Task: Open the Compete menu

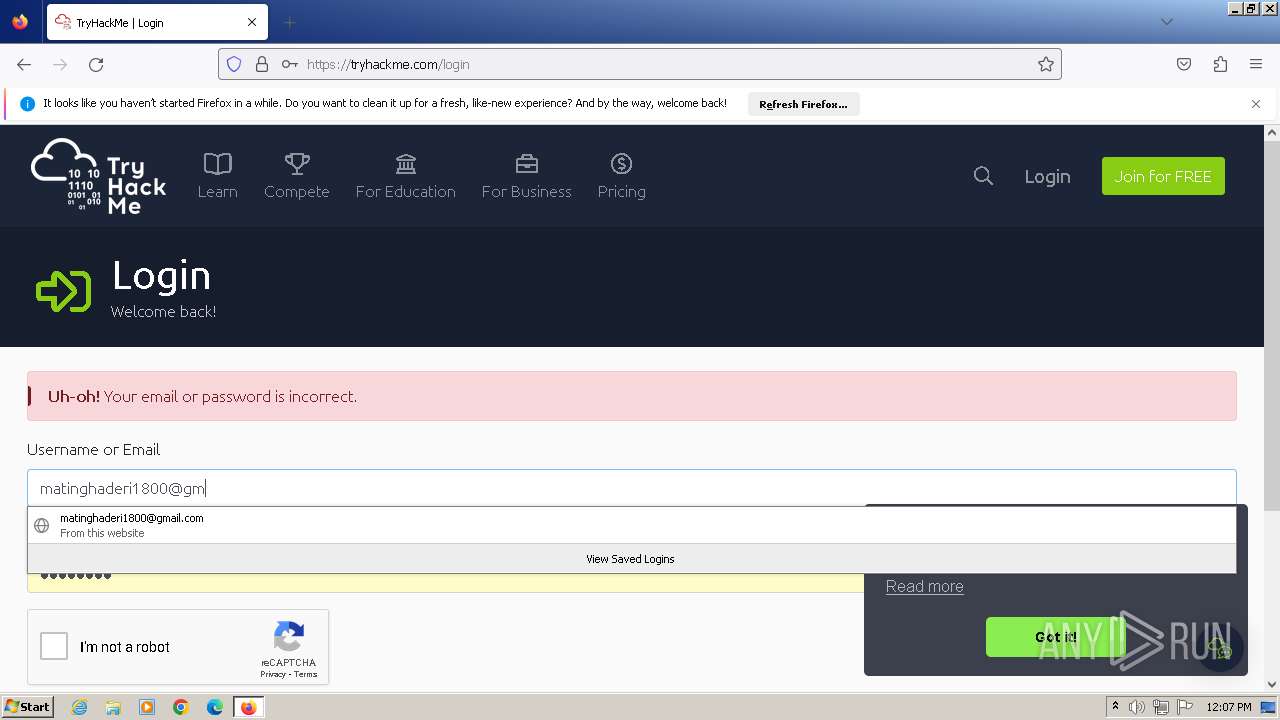Action: pyautogui.click(x=297, y=176)
